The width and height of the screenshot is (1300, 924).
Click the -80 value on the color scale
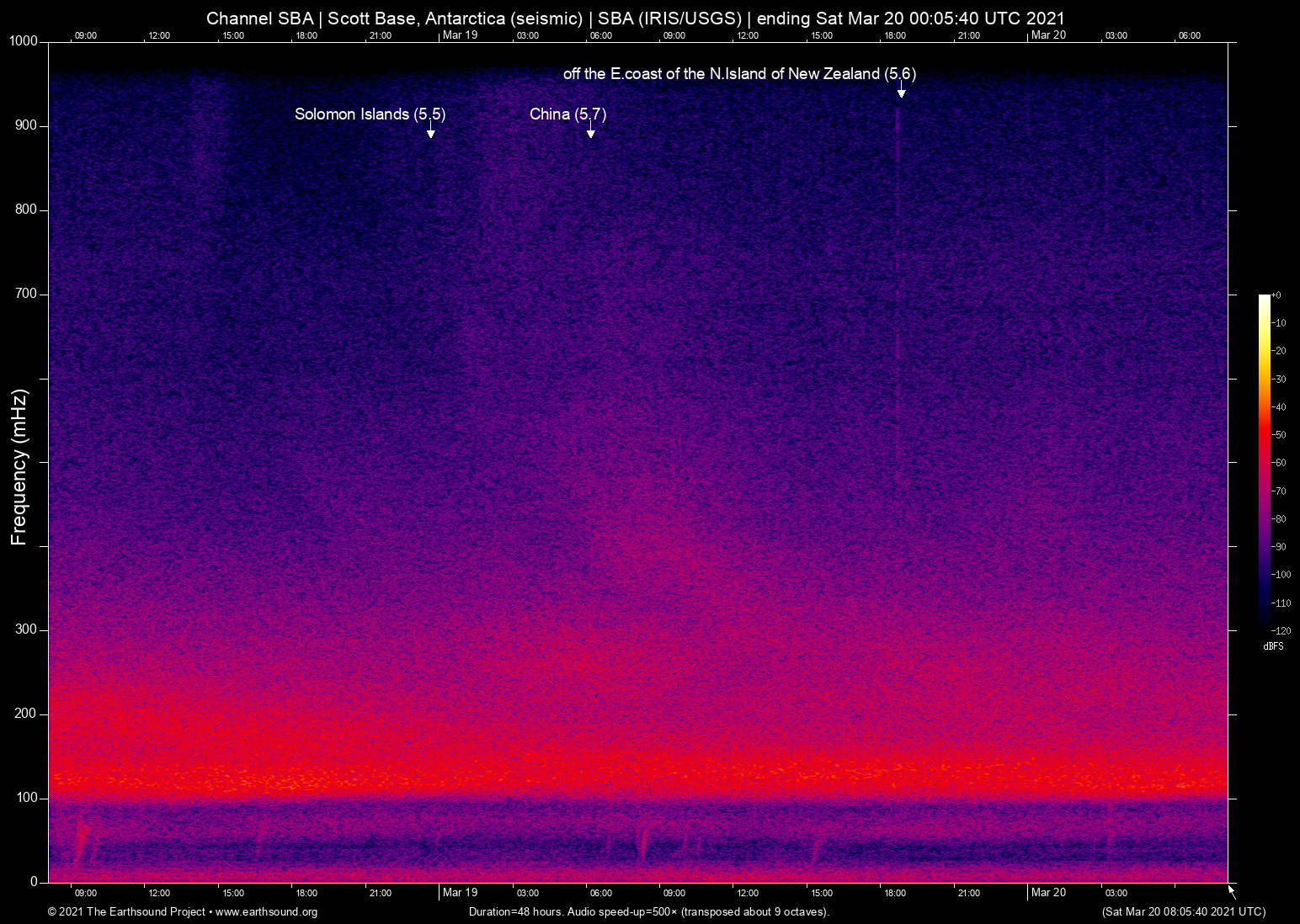click(x=1279, y=519)
